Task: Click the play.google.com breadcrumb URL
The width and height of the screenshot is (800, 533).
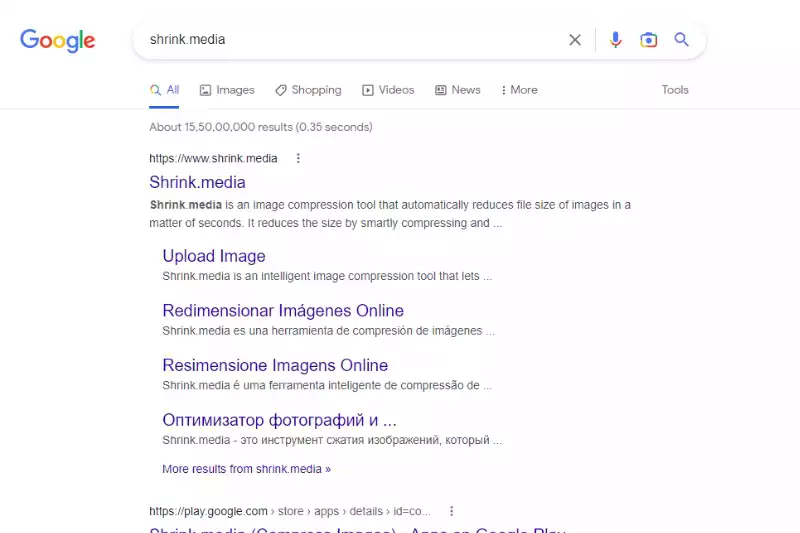Action: tap(290, 511)
